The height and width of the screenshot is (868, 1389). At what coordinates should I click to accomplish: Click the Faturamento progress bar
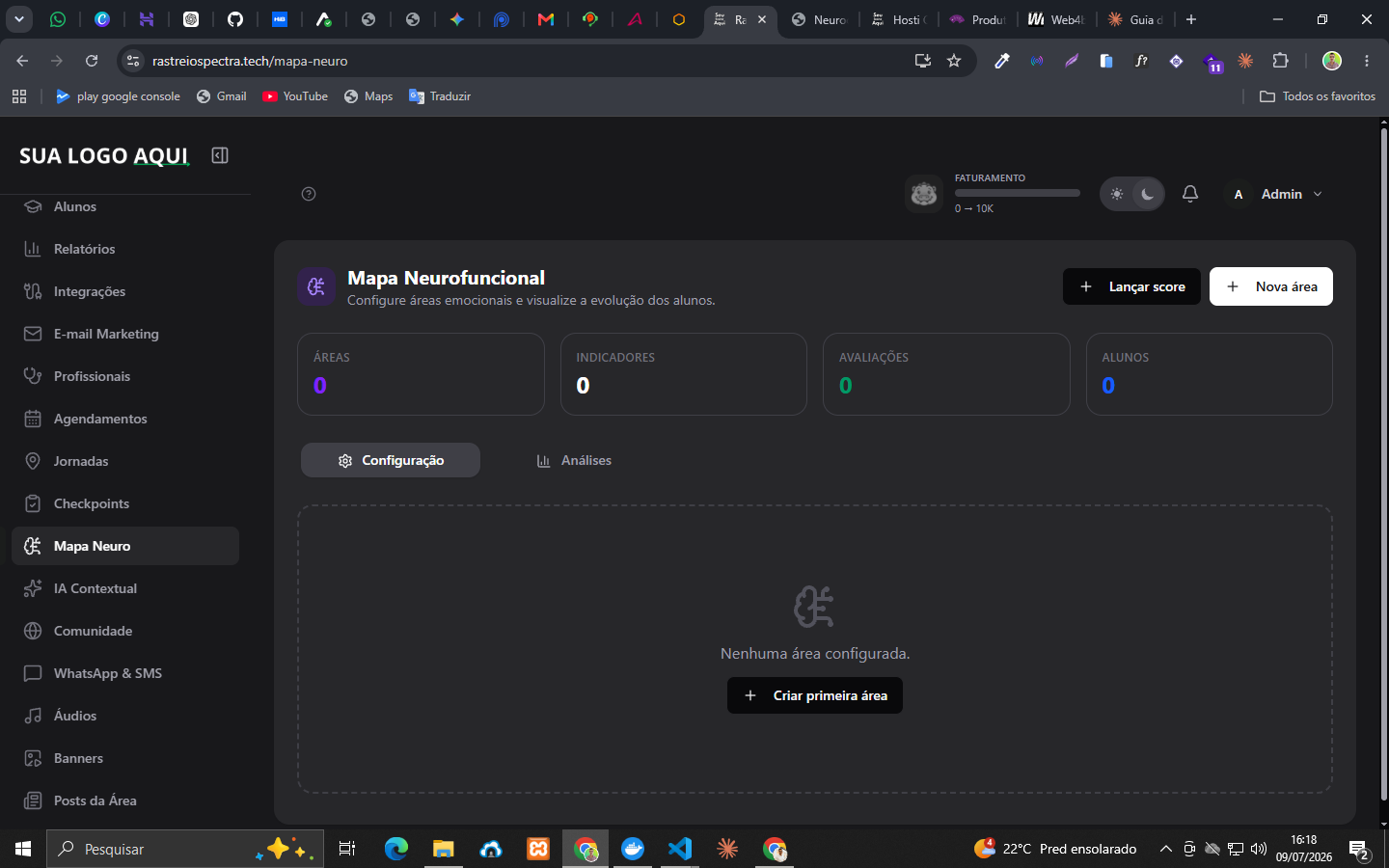(x=1018, y=193)
